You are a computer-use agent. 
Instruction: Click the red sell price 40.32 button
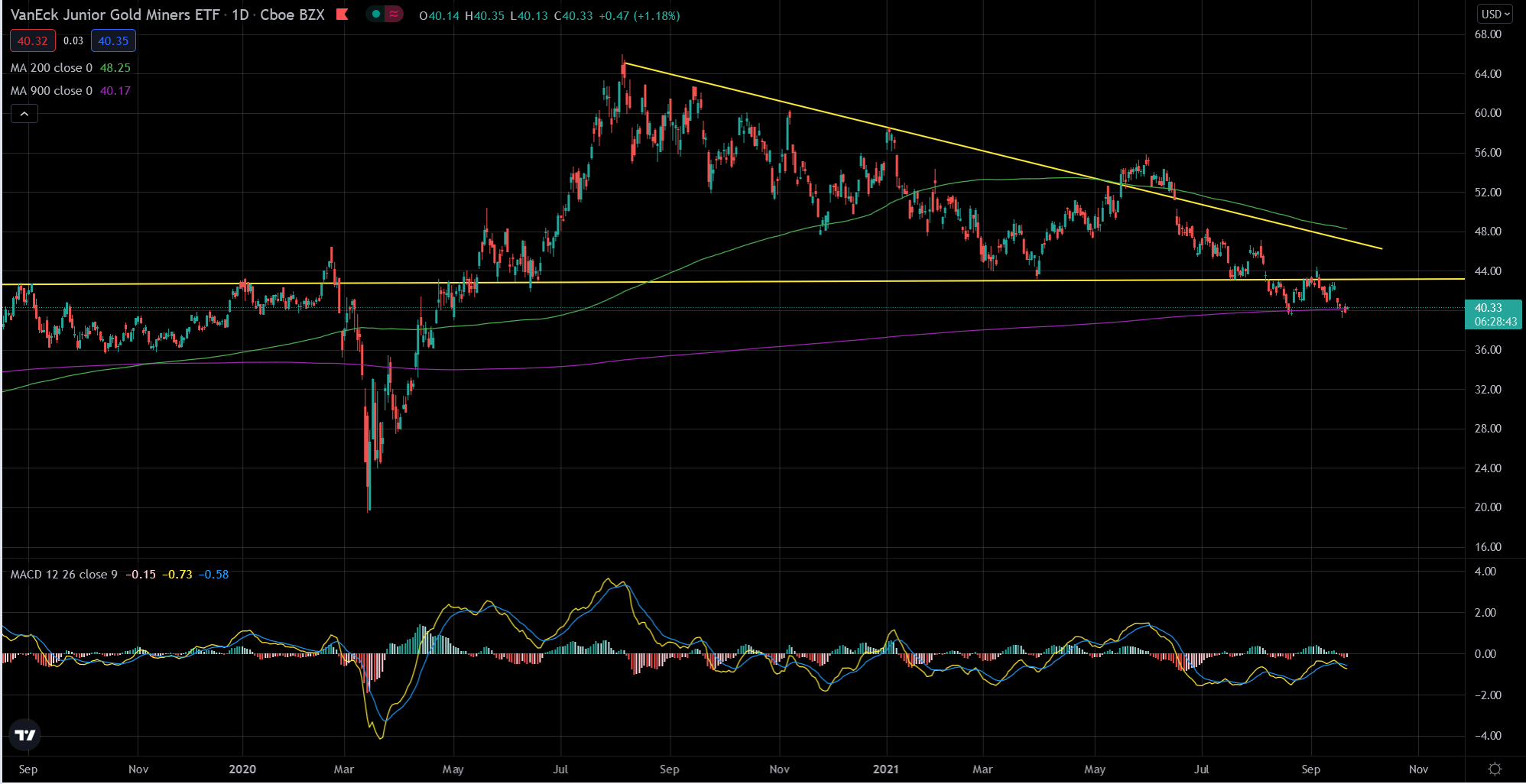coord(33,41)
